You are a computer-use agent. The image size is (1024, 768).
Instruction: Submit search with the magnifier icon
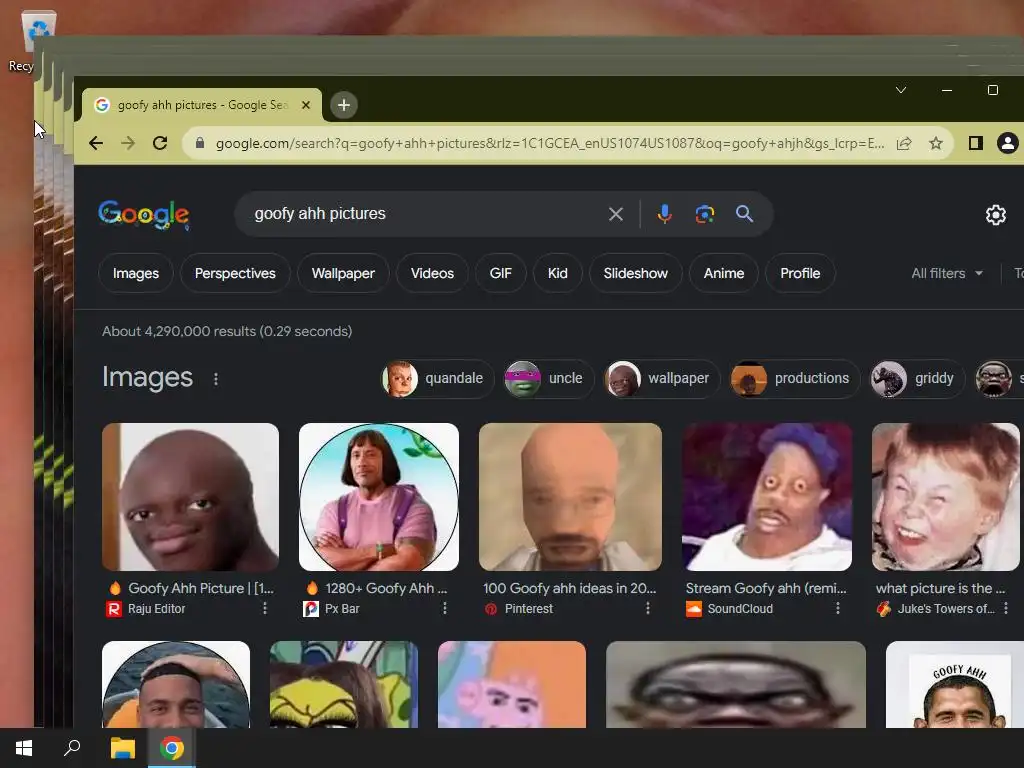pos(744,214)
